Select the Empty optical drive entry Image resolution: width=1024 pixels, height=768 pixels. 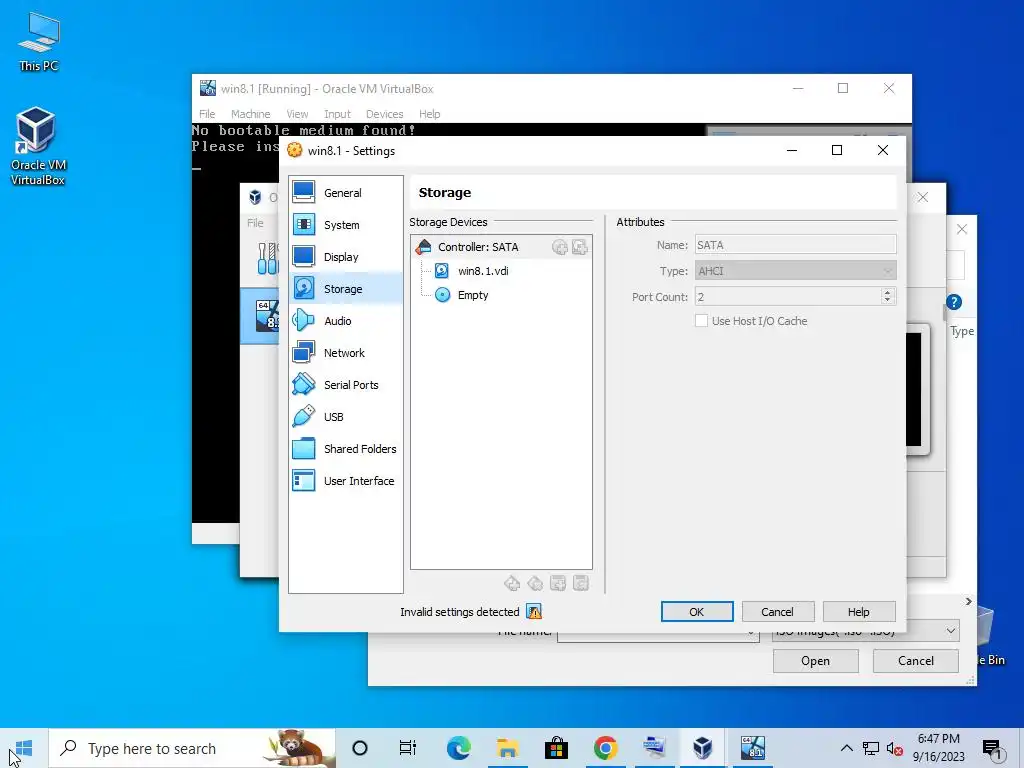pyautogui.click(x=473, y=295)
